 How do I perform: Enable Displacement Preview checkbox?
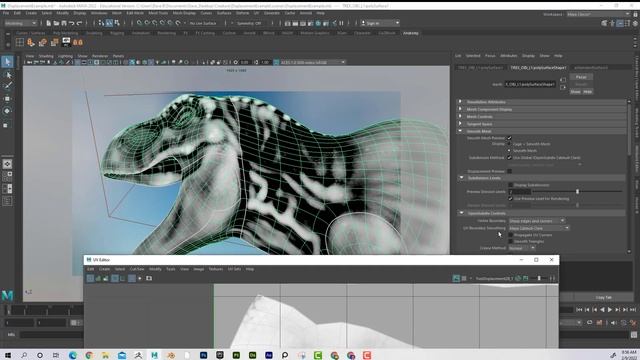tap(509, 171)
